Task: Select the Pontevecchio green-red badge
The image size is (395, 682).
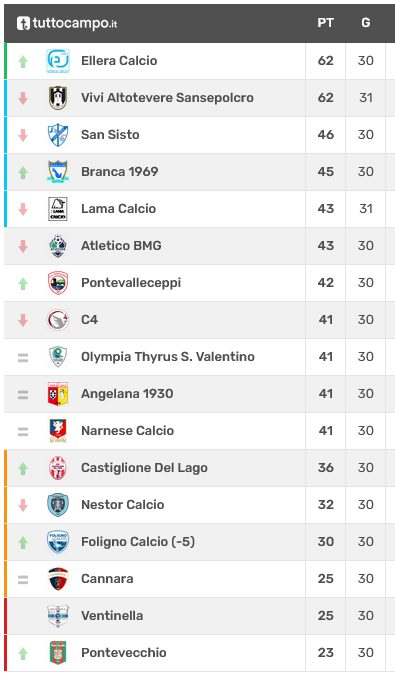Action: [58, 652]
